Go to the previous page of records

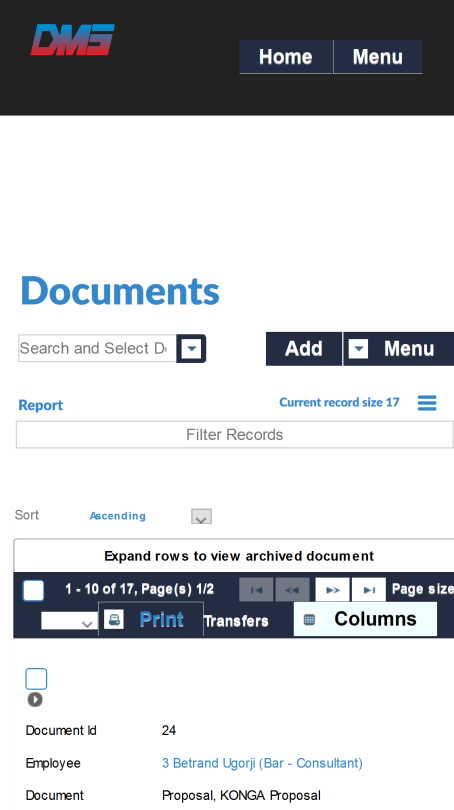292,589
